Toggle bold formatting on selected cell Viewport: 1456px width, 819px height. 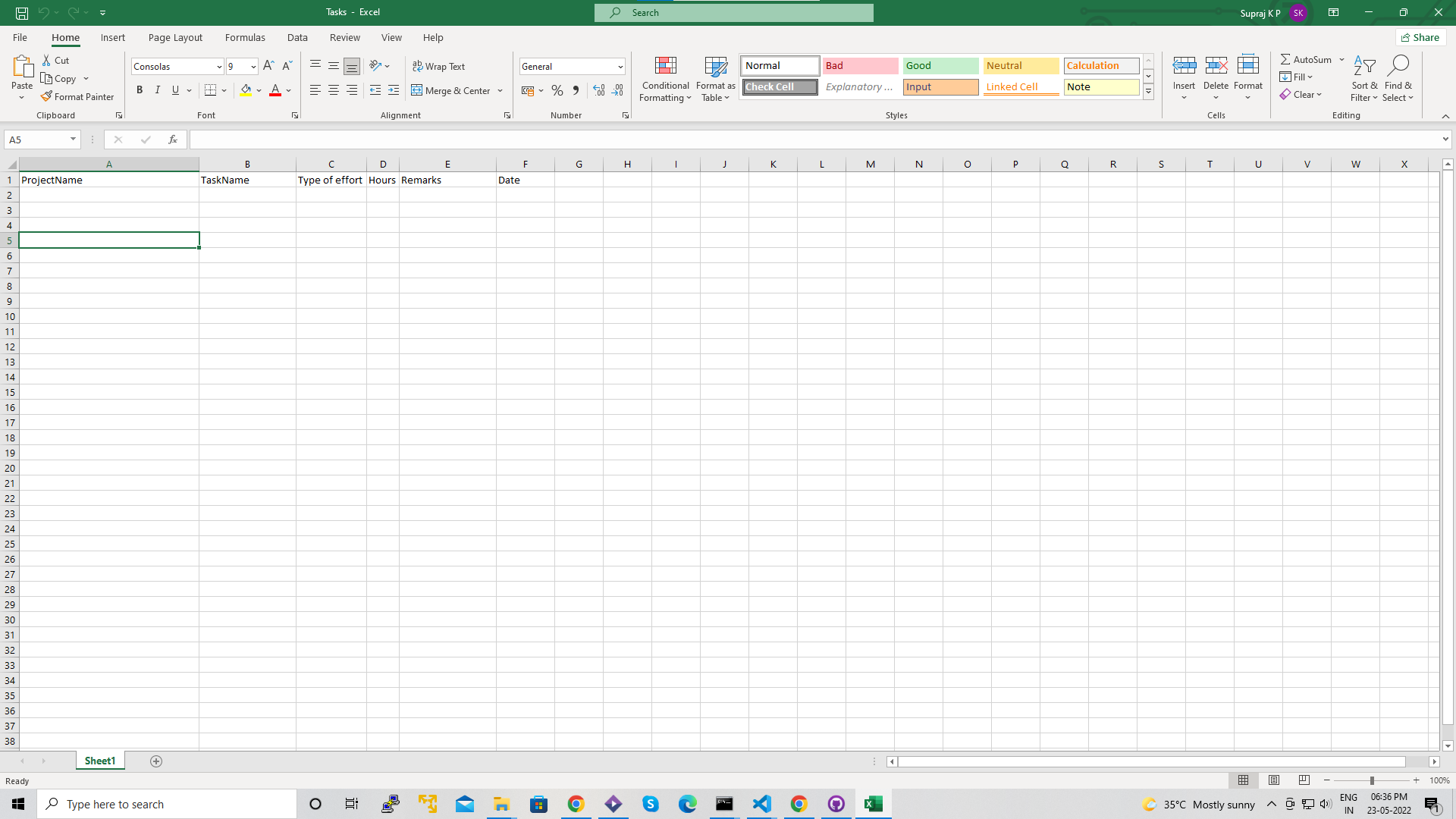pos(140,90)
